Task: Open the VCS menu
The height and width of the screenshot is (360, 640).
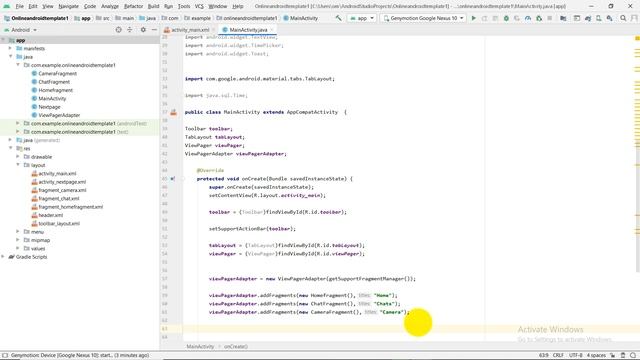Action: [199, 6]
